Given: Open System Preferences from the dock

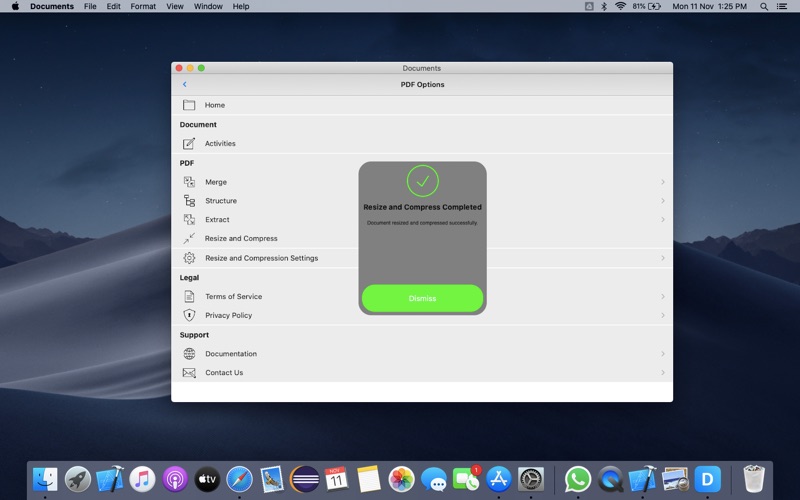Looking at the screenshot, I should (x=531, y=480).
